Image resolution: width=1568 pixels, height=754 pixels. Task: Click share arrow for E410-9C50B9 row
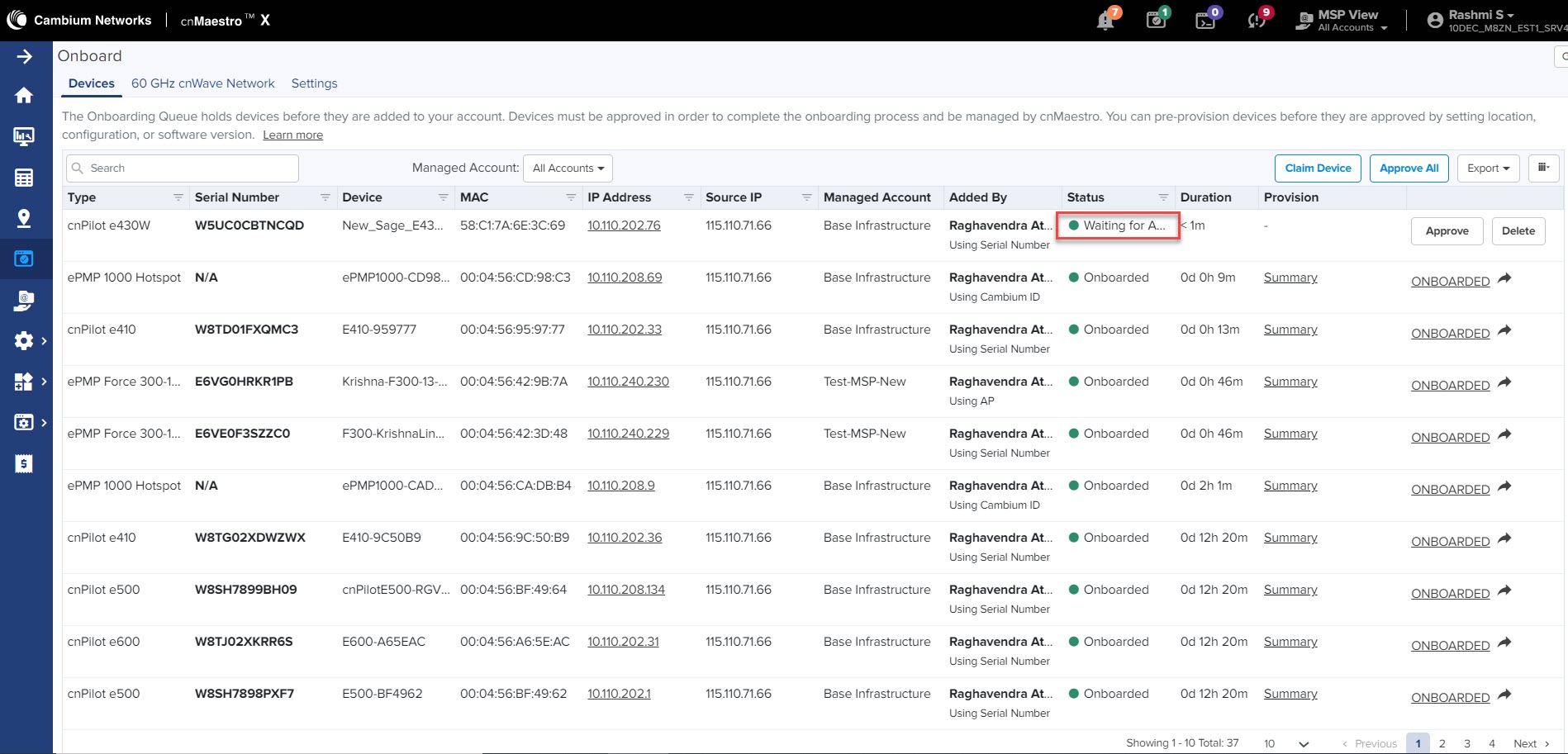pyautogui.click(x=1504, y=539)
